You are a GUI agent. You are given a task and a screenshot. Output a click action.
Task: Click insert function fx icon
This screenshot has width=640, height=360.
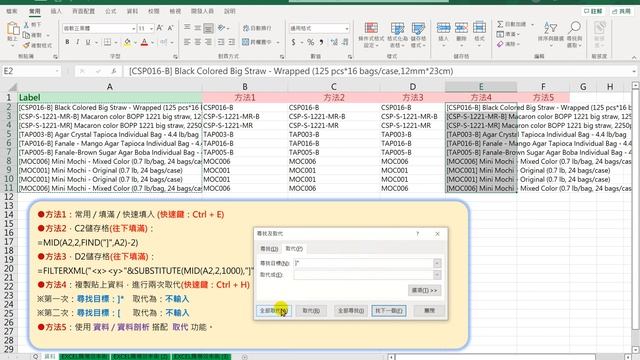[114, 71]
